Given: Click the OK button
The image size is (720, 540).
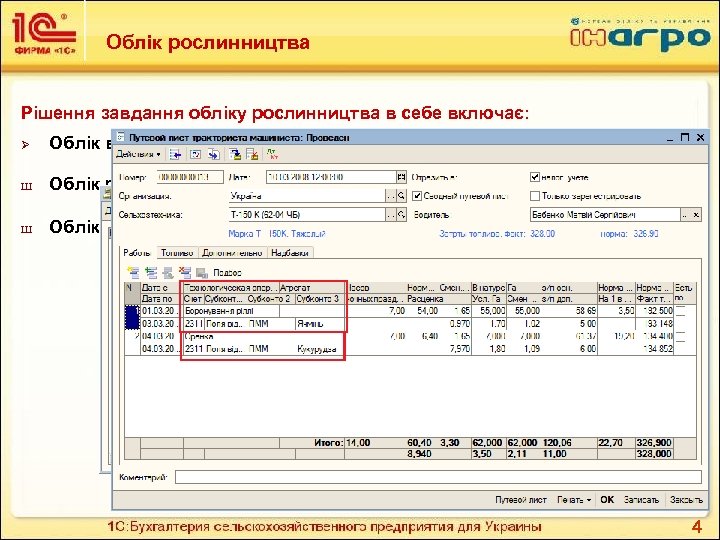Looking at the screenshot, I should click(x=607, y=500).
